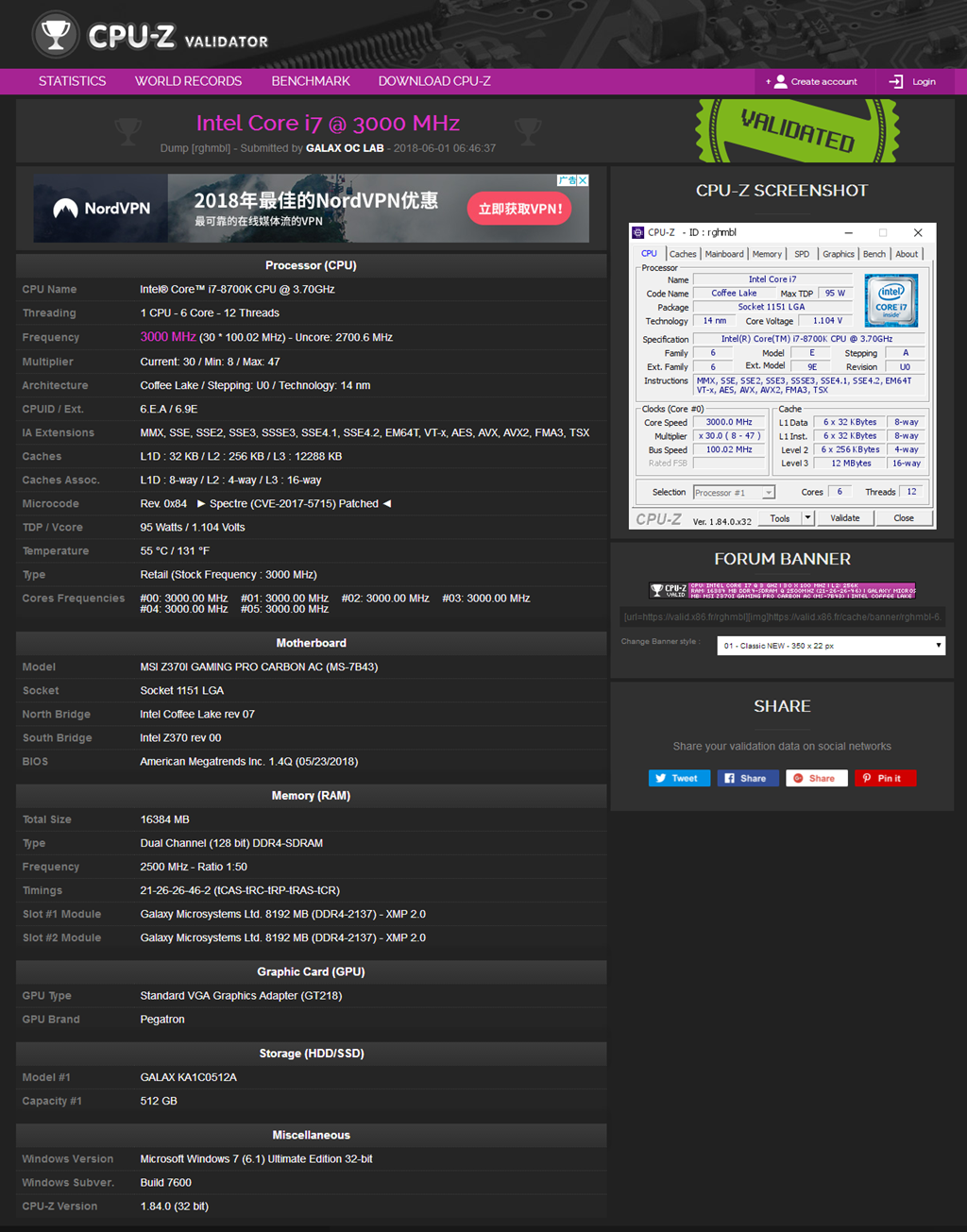Viewport: 967px width, 1232px height.
Task: Open the About tab in CPU-Z screenshot
Action: tap(907, 254)
